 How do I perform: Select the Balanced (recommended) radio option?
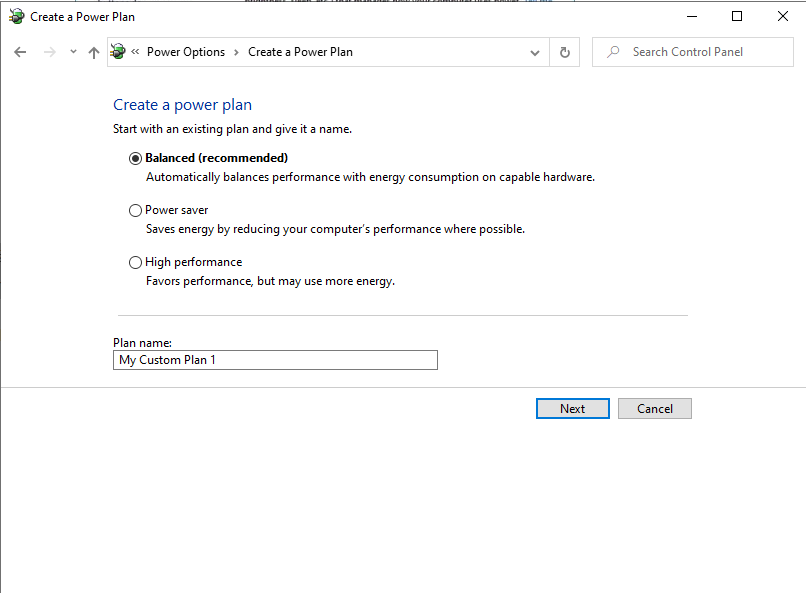(136, 158)
